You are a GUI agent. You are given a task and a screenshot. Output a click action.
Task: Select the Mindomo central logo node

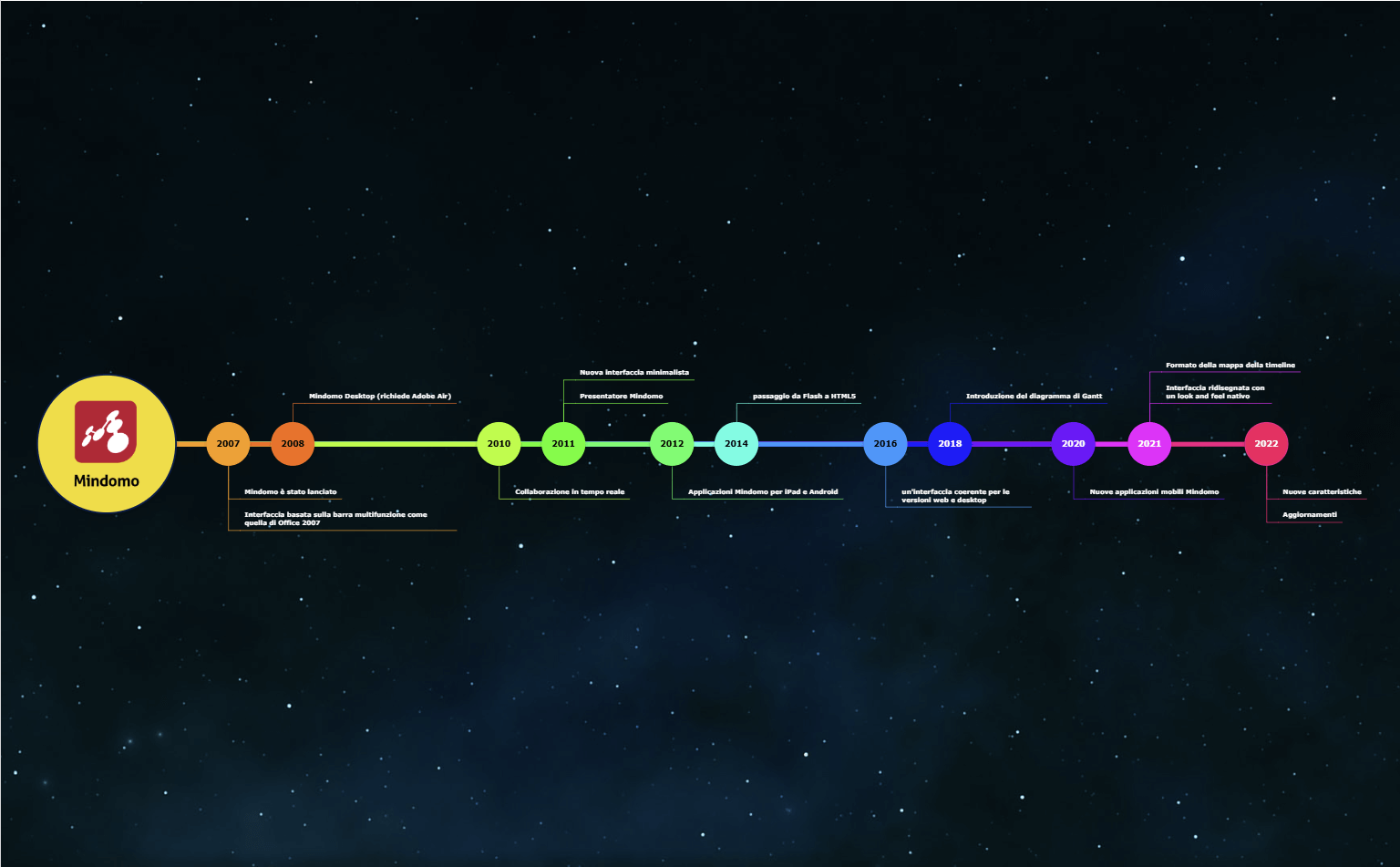[107, 444]
